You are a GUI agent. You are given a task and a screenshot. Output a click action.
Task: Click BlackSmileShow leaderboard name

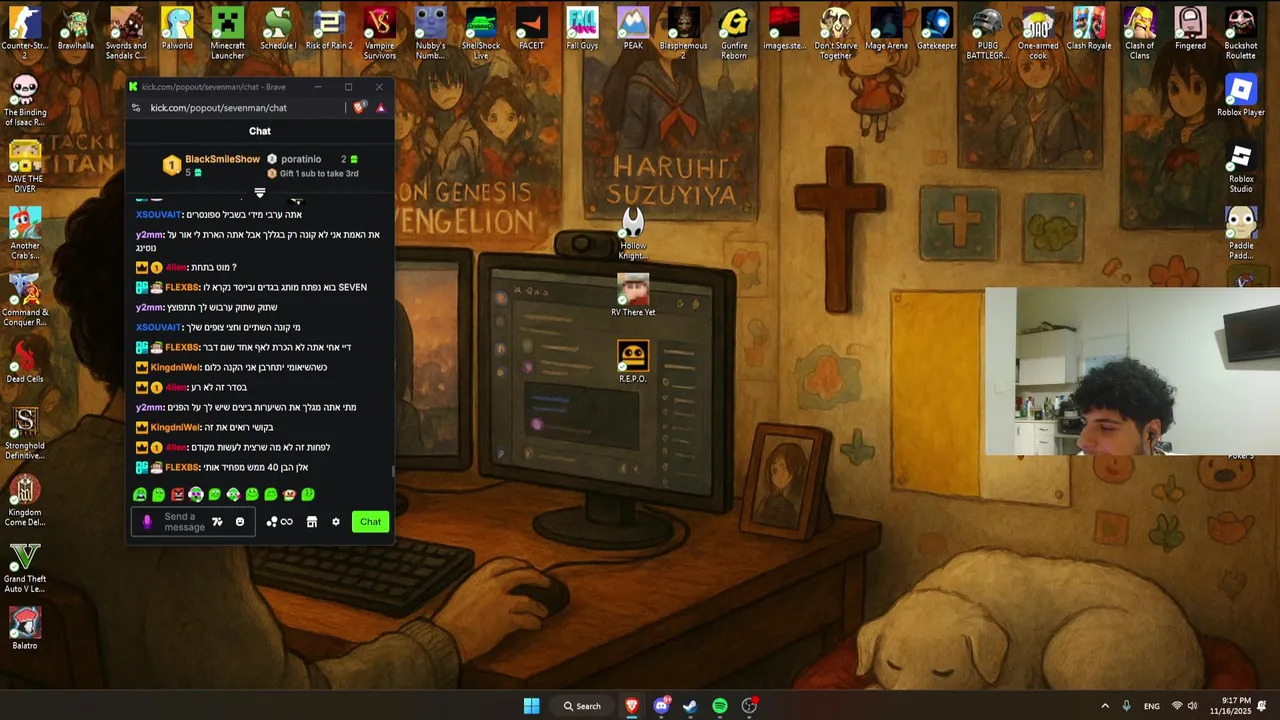click(x=222, y=159)
